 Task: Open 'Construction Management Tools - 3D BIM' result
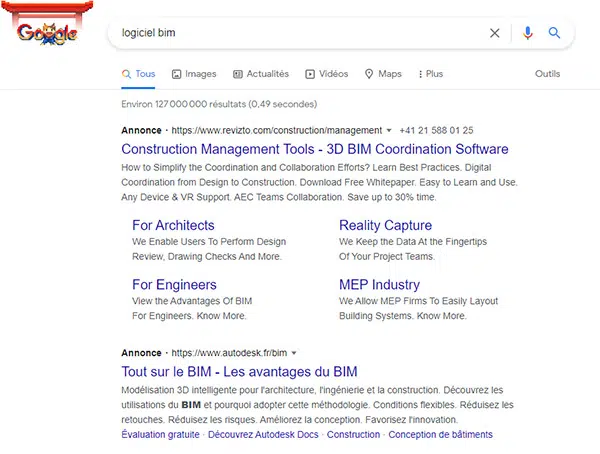[315, 149]
